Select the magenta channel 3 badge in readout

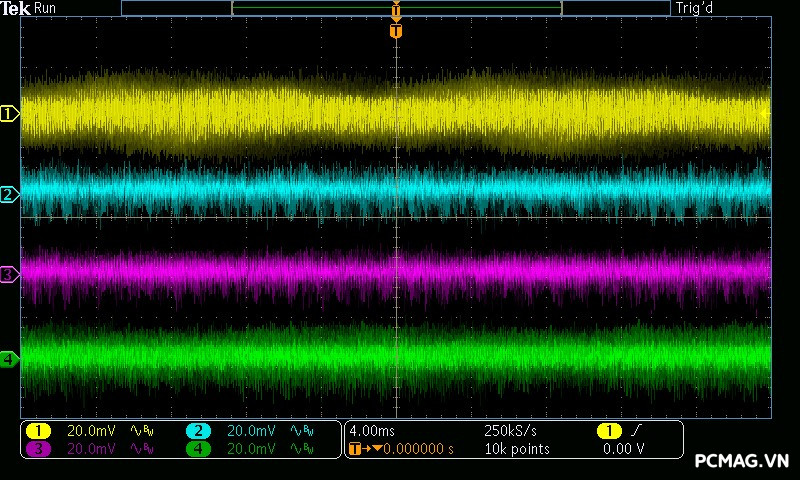point(37,449)
